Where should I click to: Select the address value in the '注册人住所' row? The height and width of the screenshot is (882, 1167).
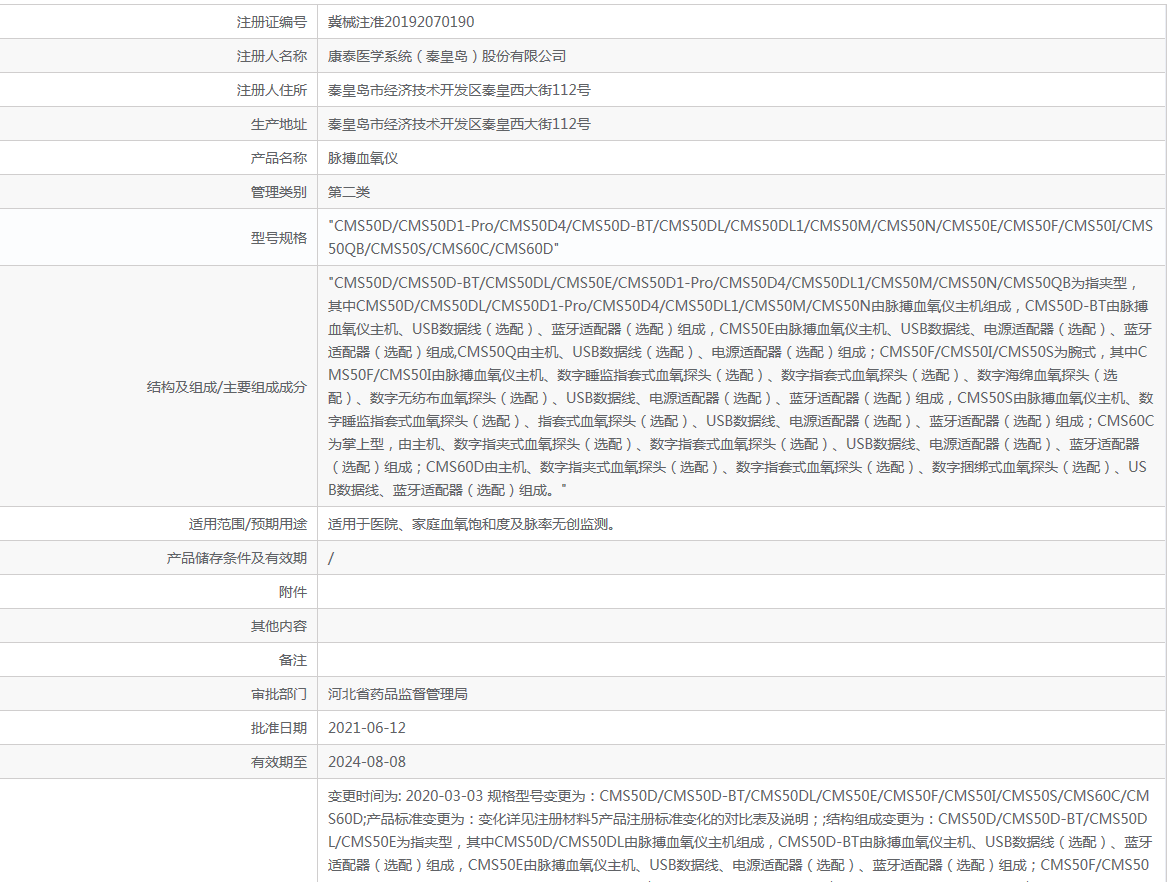459,90
